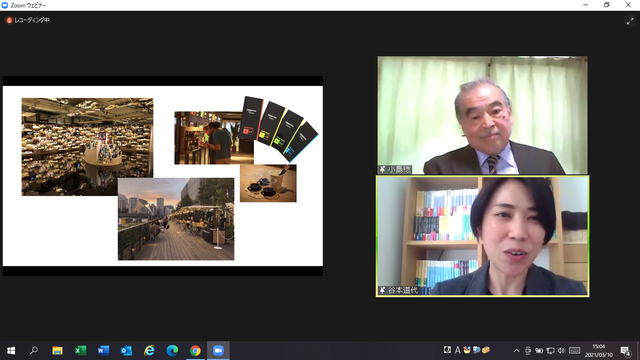The width and height of the screenshot is (640, 360).
Task: Open the Action Center notifications icon
Action: 625,351
